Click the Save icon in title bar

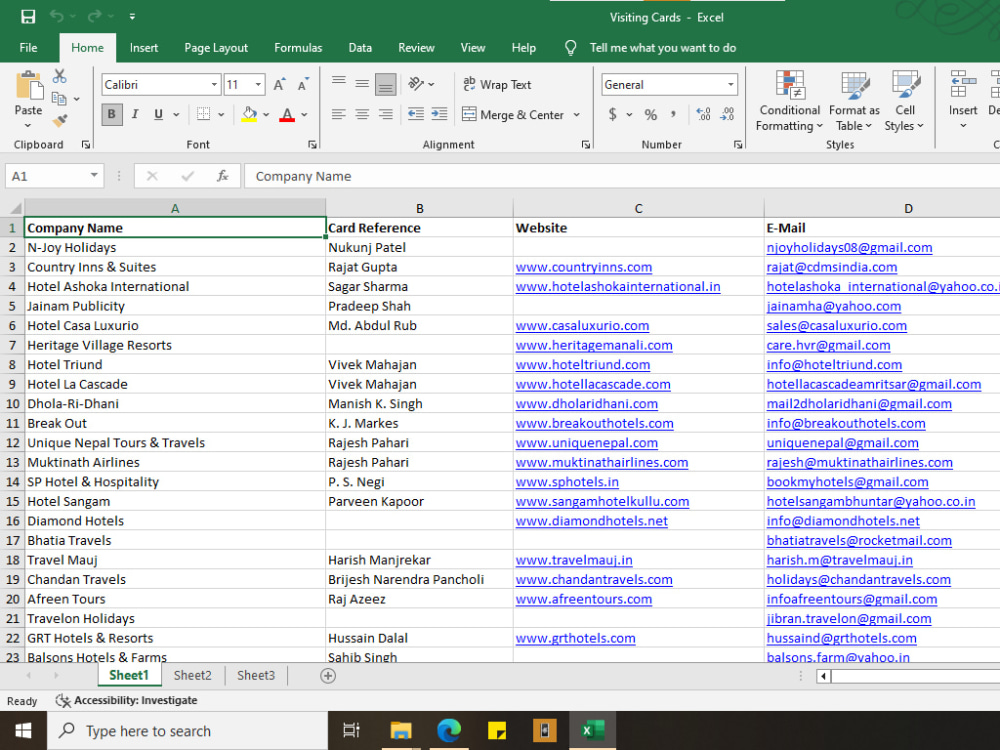(28, 17)
